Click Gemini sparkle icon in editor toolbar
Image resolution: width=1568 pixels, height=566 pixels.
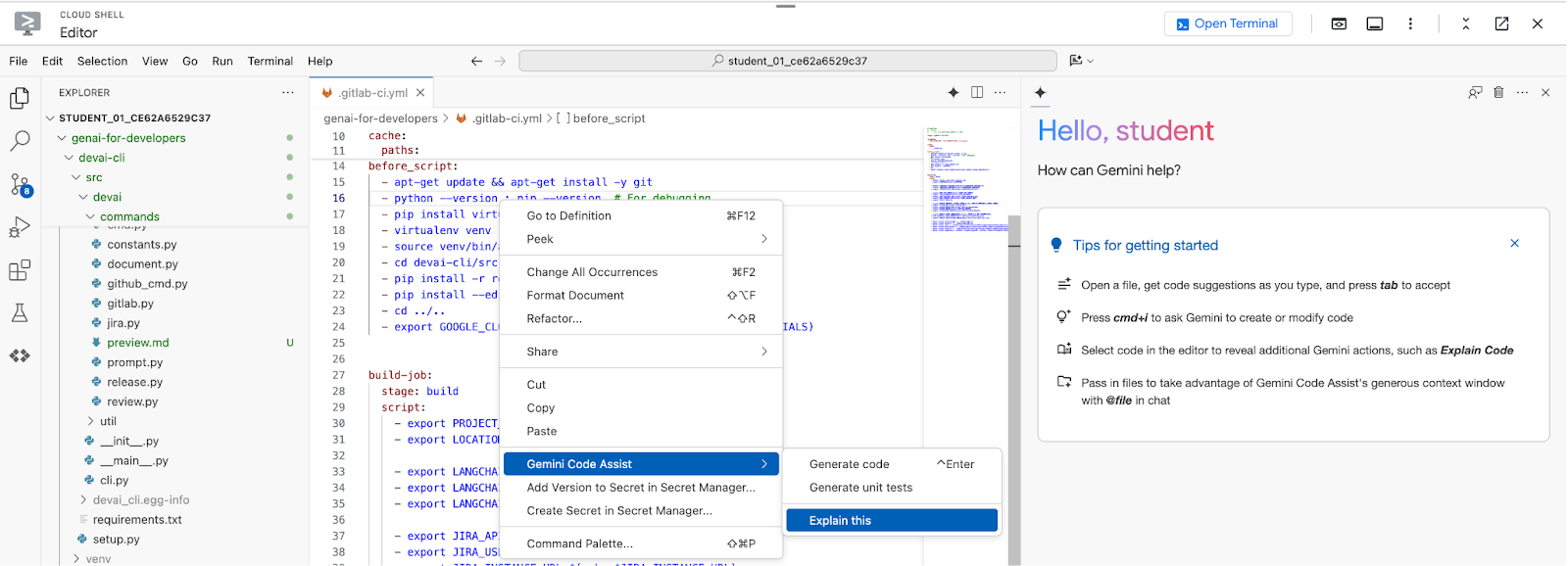click(x=953, y=92)
